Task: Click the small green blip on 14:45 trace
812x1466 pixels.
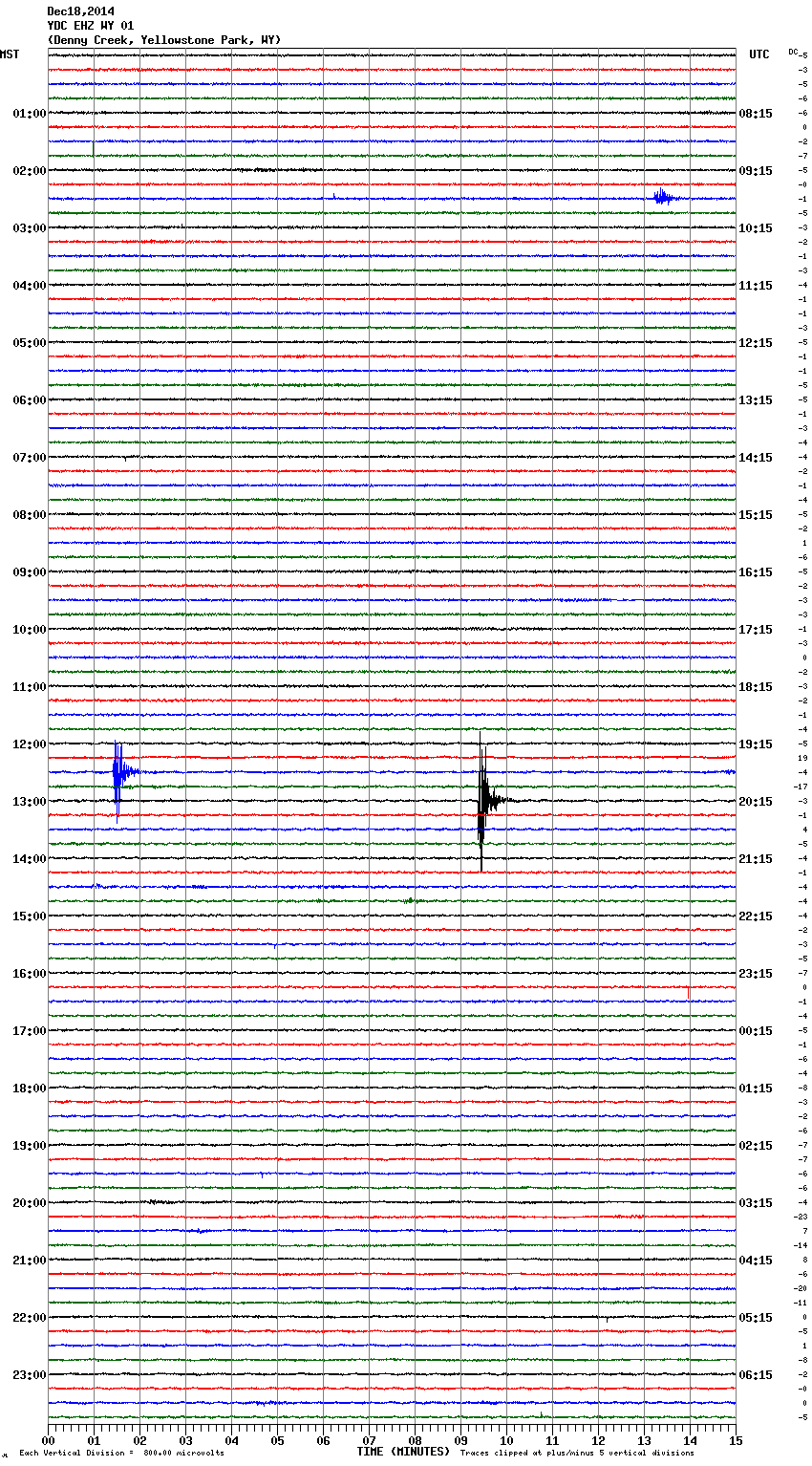Action: coord(410,900)
